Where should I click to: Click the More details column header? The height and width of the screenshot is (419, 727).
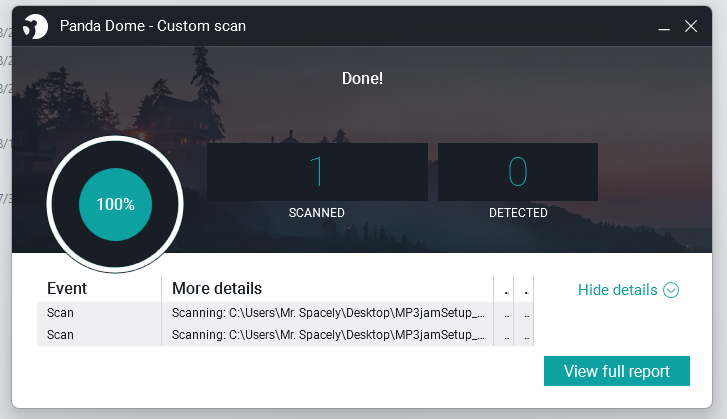217,288
